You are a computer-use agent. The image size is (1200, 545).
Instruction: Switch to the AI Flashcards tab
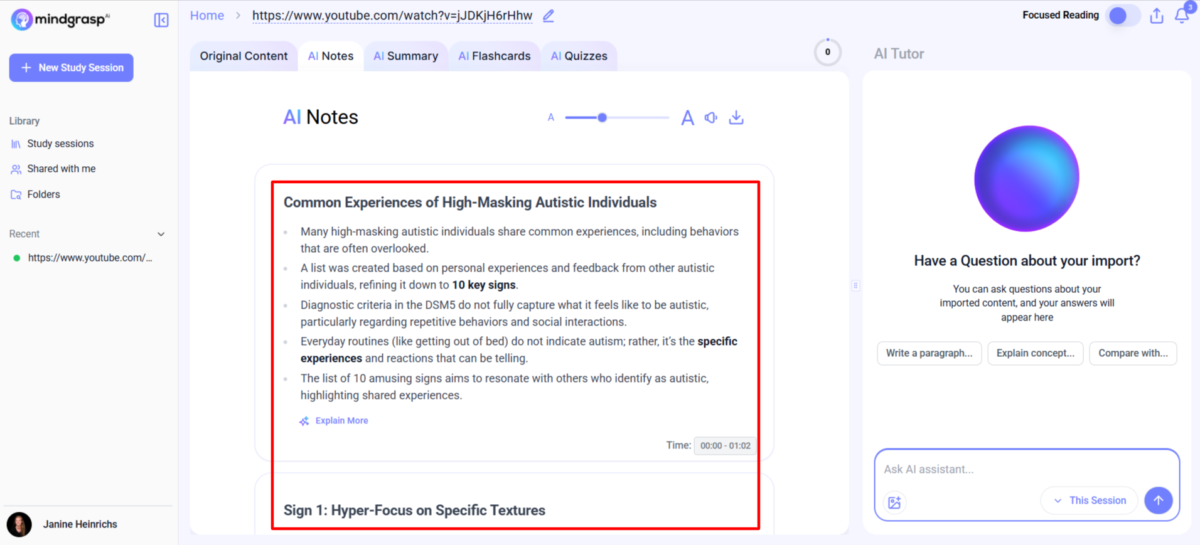[494, 56]
